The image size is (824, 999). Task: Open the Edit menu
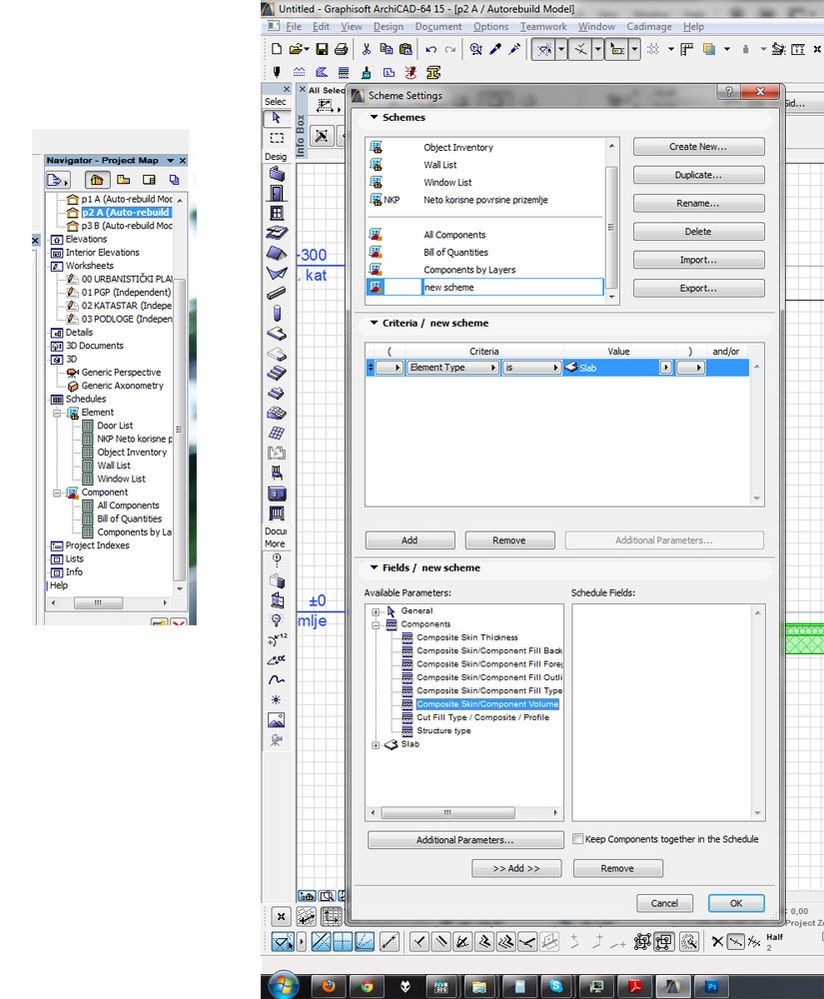click(x=321, y=27)
